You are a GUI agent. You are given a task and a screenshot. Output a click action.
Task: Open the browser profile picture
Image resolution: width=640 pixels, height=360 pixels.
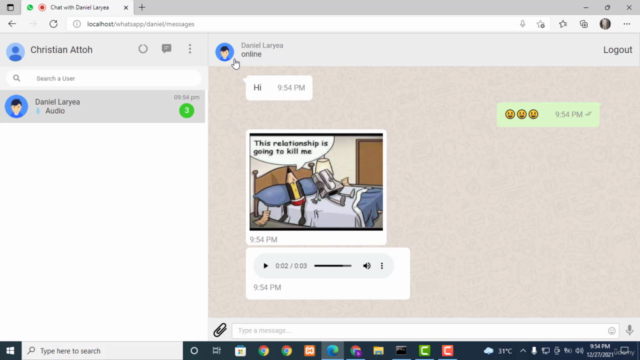(605, 24)
